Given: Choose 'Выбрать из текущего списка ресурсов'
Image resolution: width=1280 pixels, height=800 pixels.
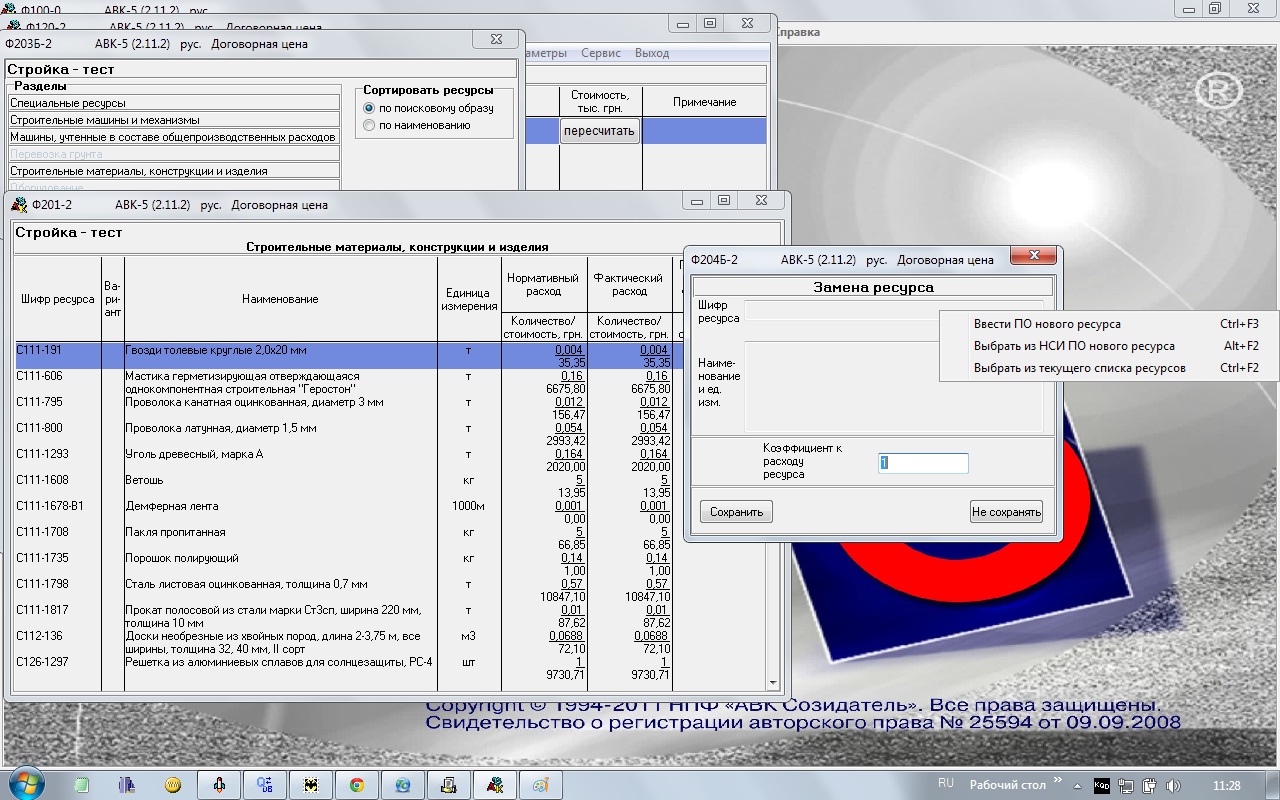Looking at the screenshot, I should [1079, 368].
